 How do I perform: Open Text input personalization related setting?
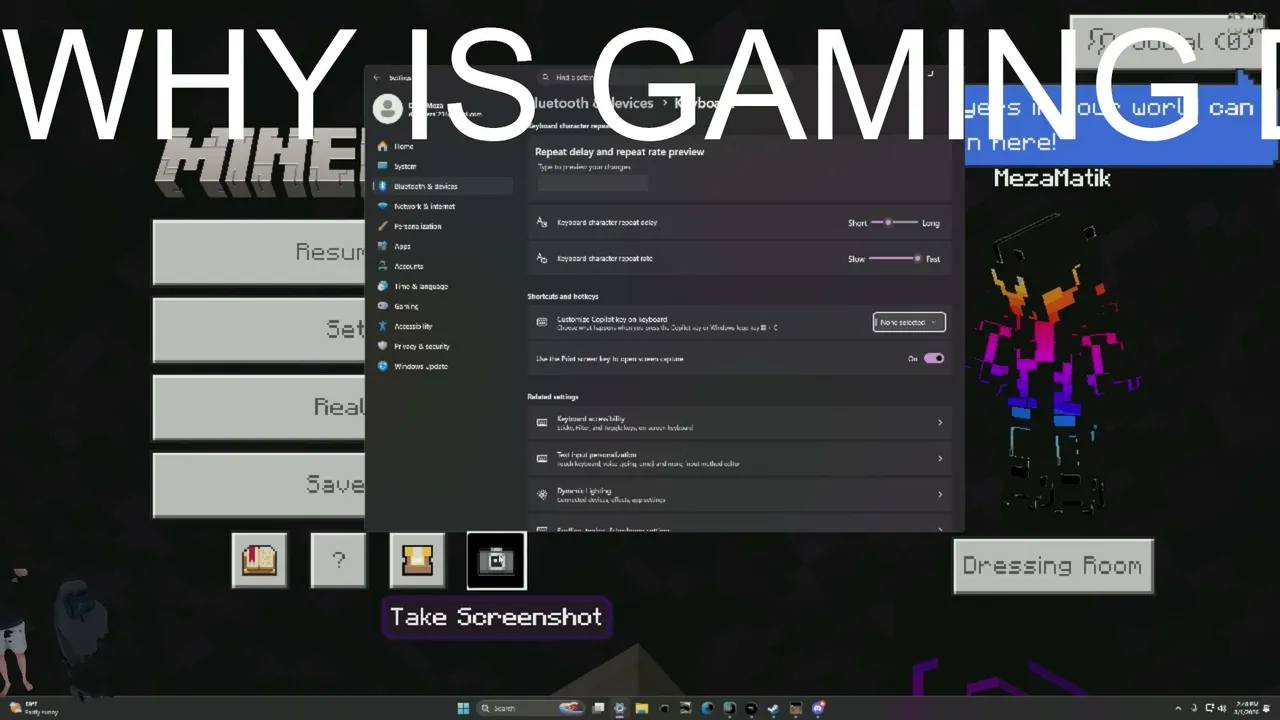(x=740, y=459)
